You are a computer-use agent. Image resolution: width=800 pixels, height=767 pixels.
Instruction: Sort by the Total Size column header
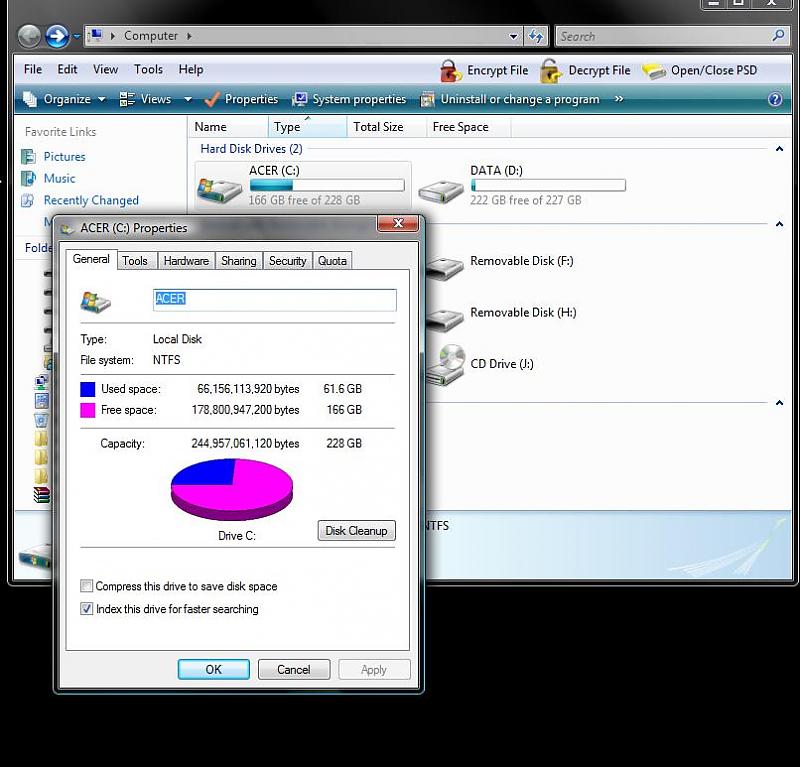coord(386,127)
